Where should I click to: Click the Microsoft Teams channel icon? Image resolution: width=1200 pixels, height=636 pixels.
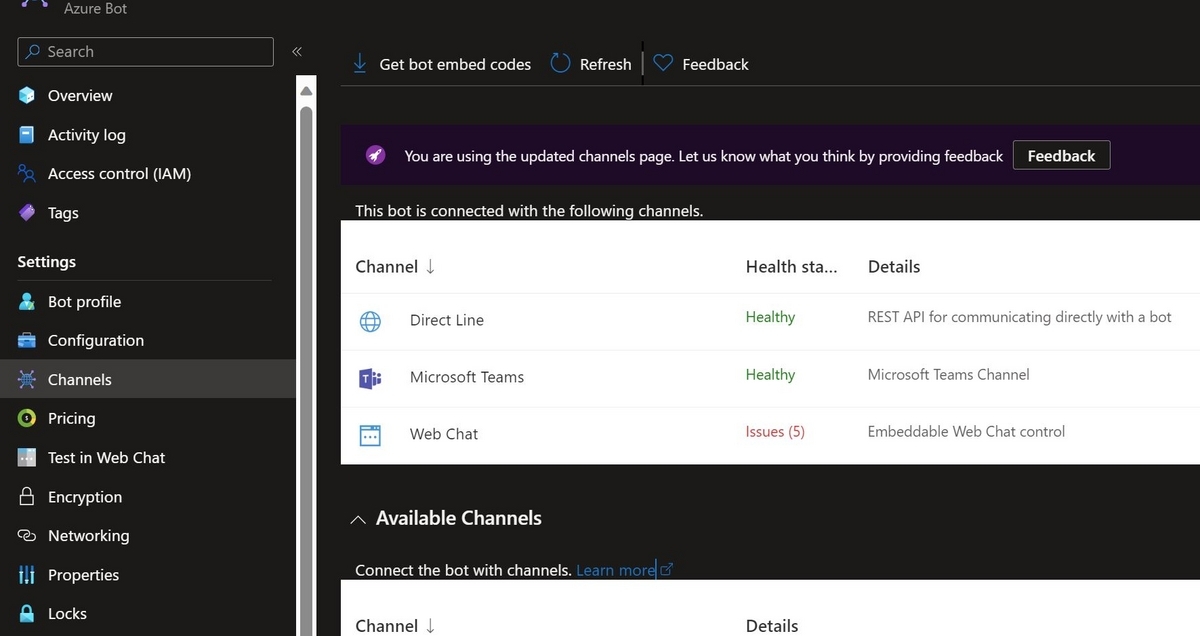point(370,378)
